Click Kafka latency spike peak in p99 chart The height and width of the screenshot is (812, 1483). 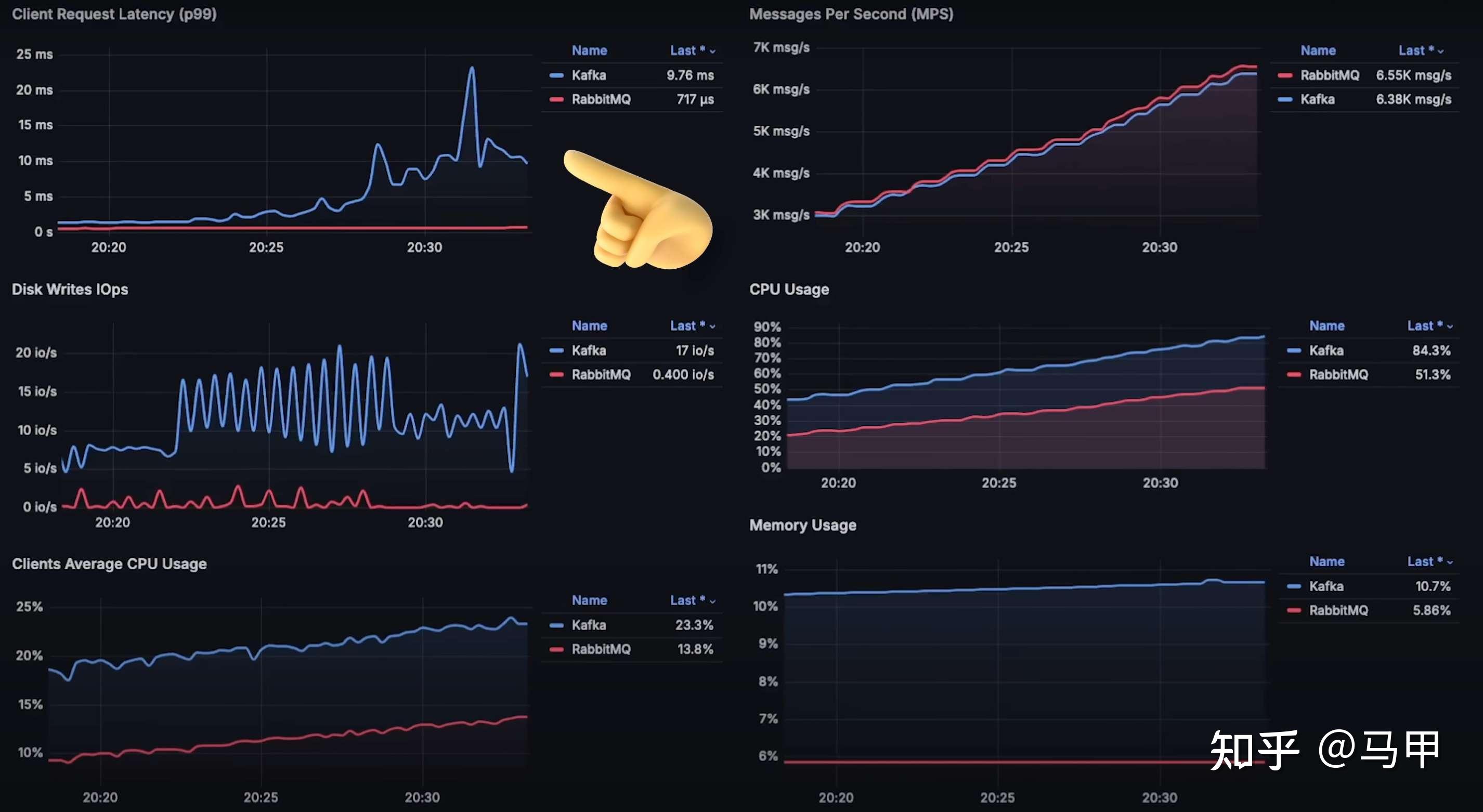[x=472, y=68]
